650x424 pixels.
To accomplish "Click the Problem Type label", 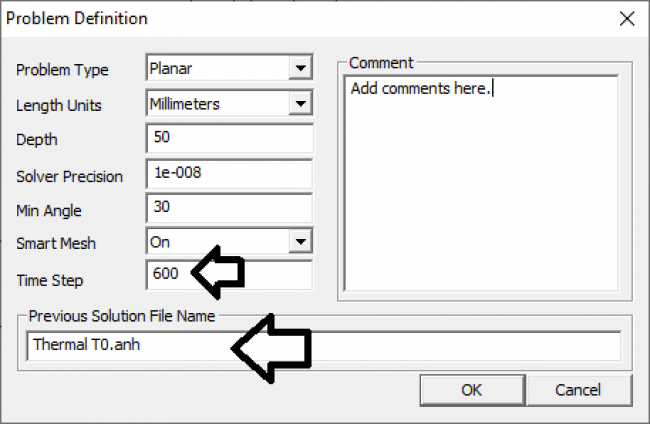I will (x=62, y=70).
